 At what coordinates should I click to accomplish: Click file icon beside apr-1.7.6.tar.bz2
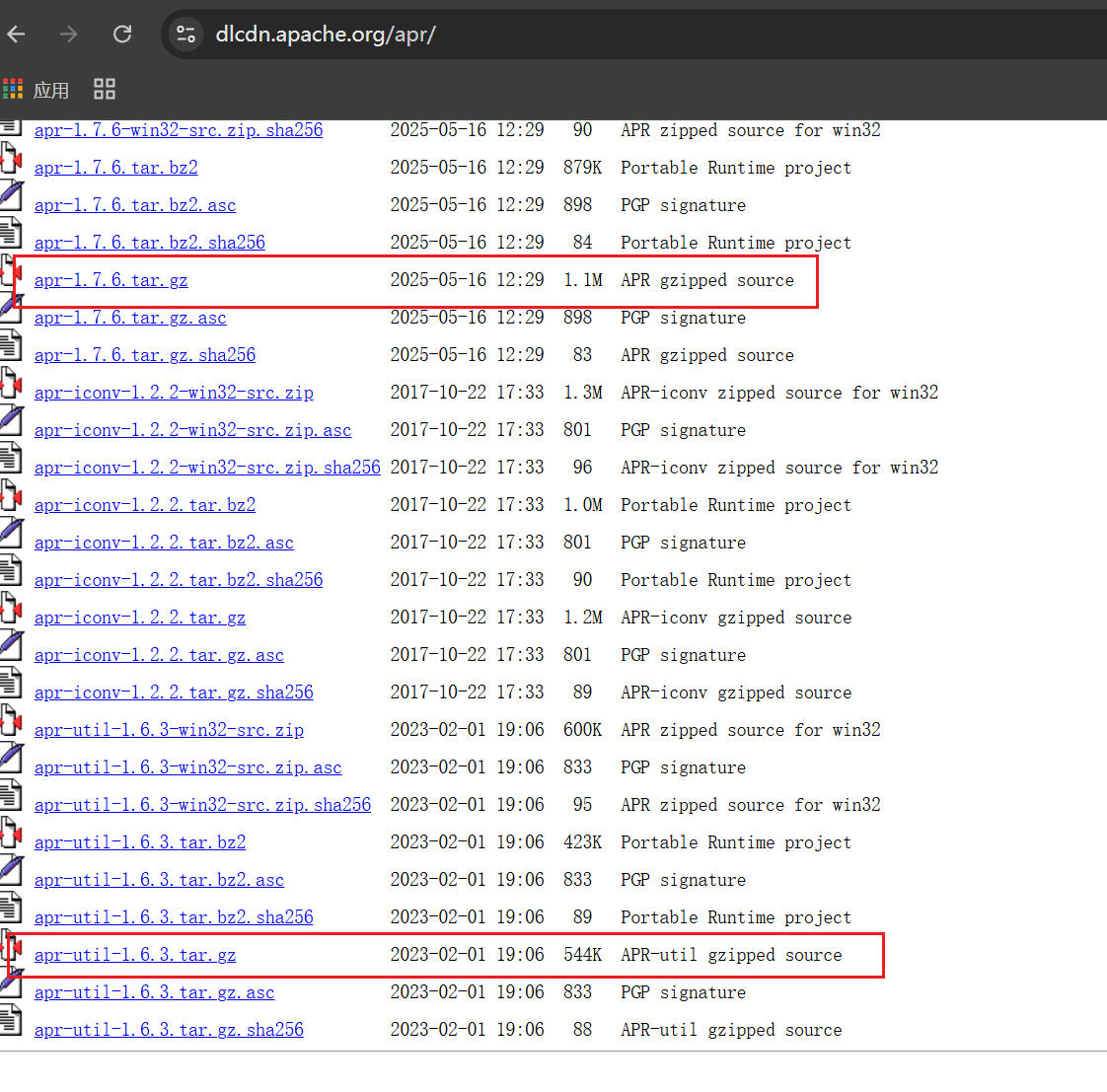point(11,158)
